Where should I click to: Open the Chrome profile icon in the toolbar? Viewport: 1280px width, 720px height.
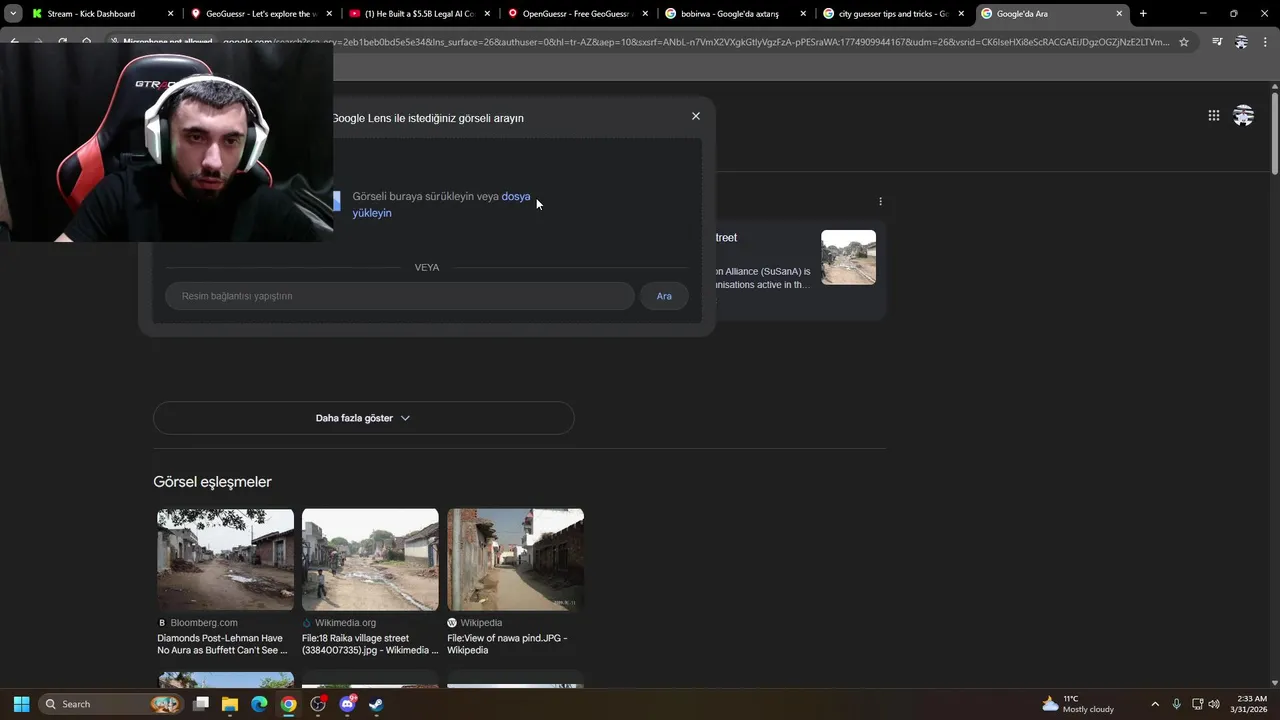[1241, 42]
